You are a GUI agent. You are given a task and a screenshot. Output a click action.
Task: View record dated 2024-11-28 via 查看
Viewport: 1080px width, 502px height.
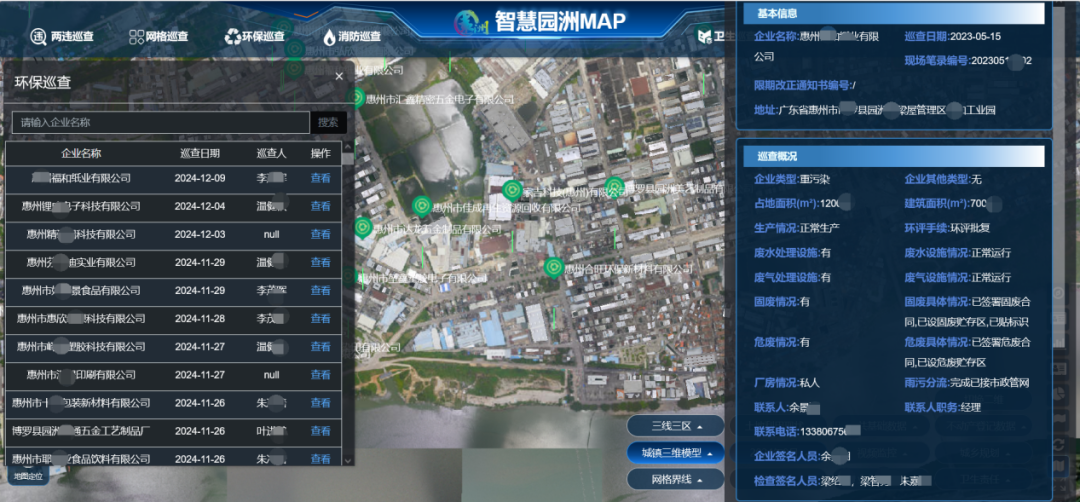click(x=320, y=319)
